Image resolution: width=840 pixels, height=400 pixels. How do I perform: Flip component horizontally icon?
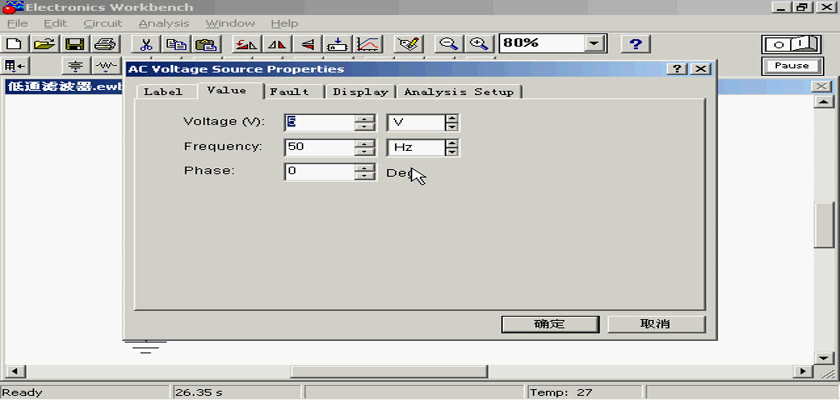(278, 44)
